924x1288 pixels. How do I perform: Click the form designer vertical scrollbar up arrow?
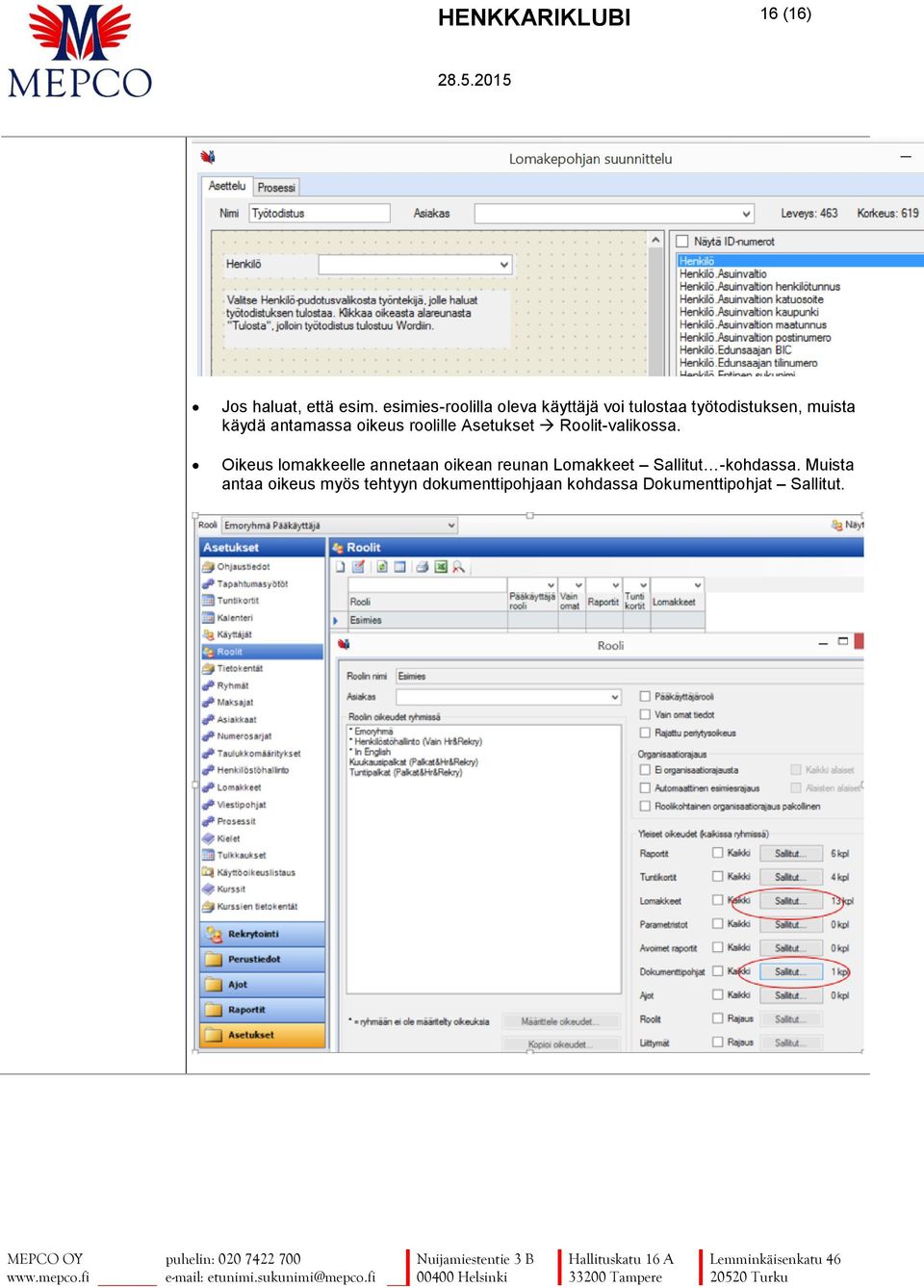[656, 240]
